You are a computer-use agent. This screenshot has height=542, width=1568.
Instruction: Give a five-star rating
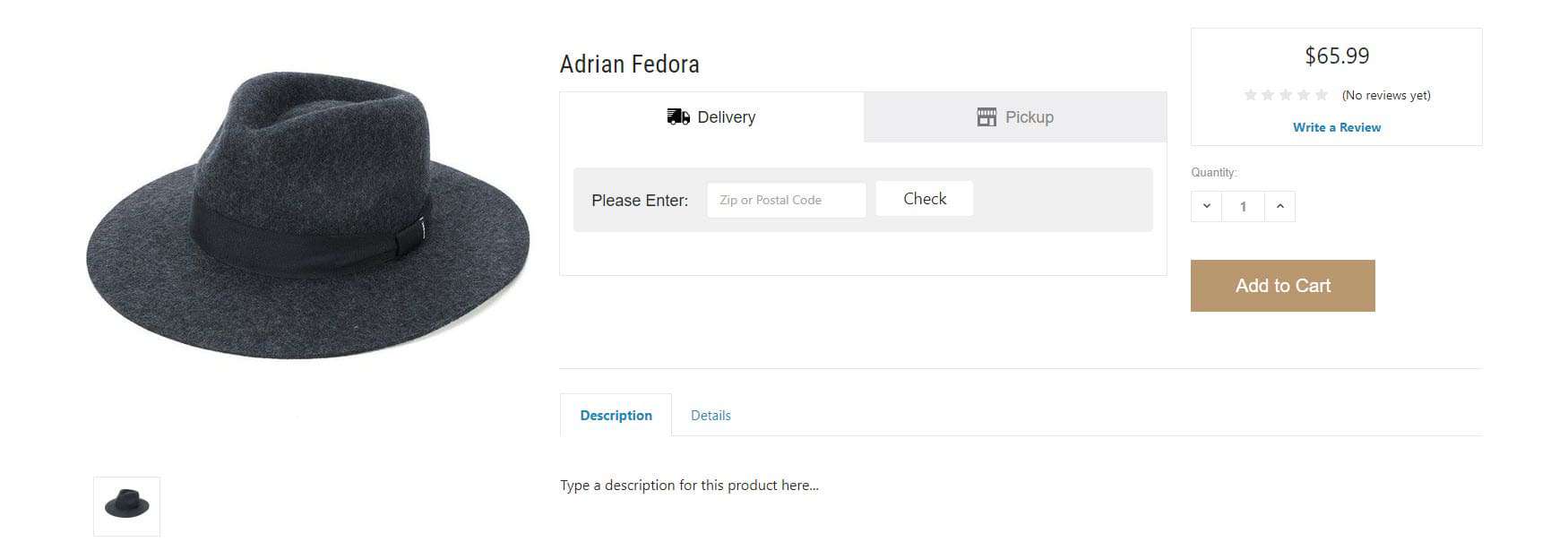point(1322,95)
